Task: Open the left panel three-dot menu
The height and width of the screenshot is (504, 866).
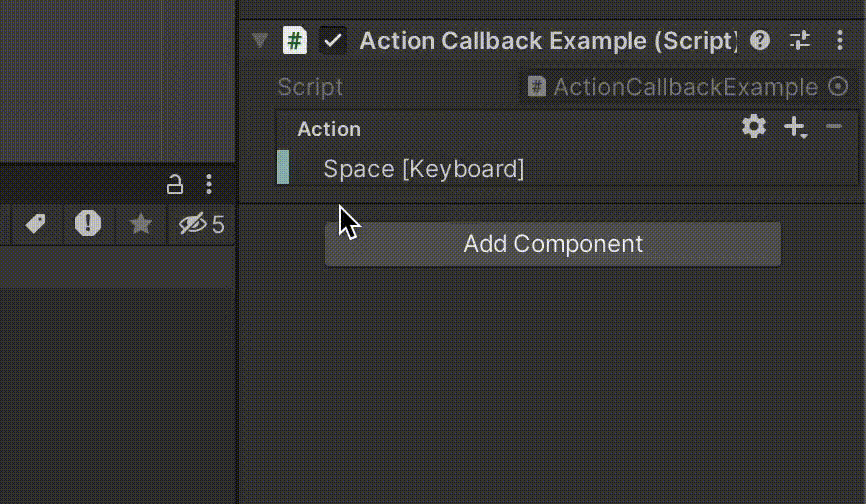Action: click(209, 184)
